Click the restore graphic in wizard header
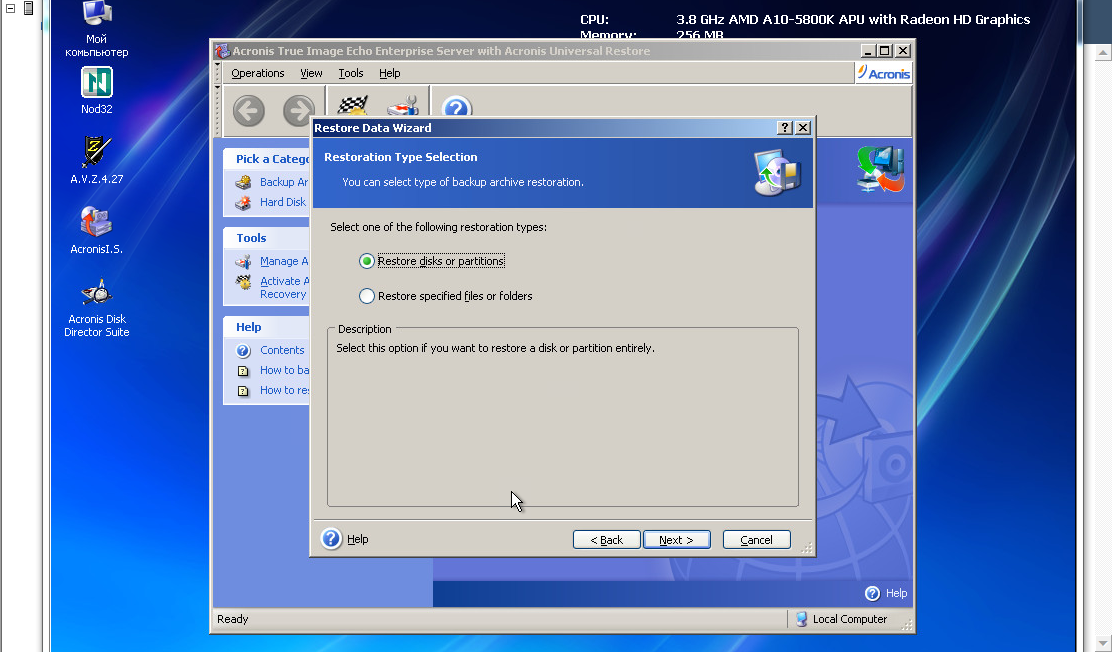 point(777,172)
